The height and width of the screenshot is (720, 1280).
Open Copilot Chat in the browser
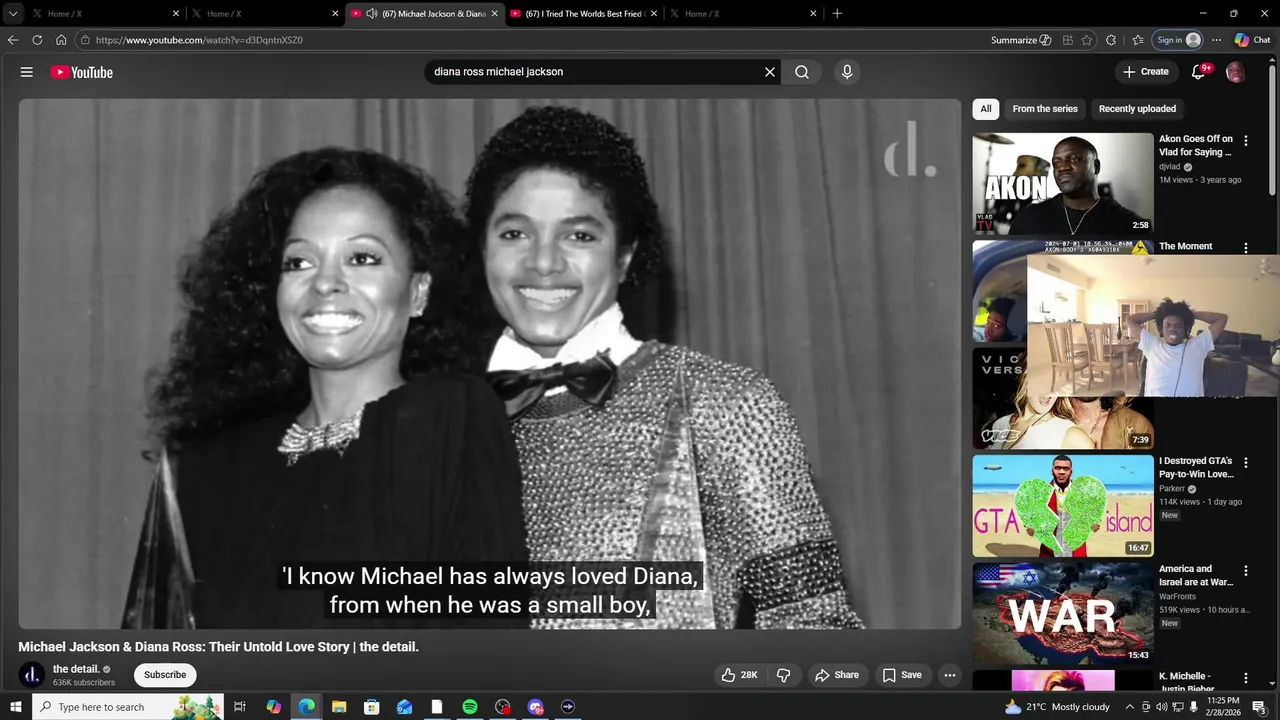pyautogui.click(x=1252, y=40)
